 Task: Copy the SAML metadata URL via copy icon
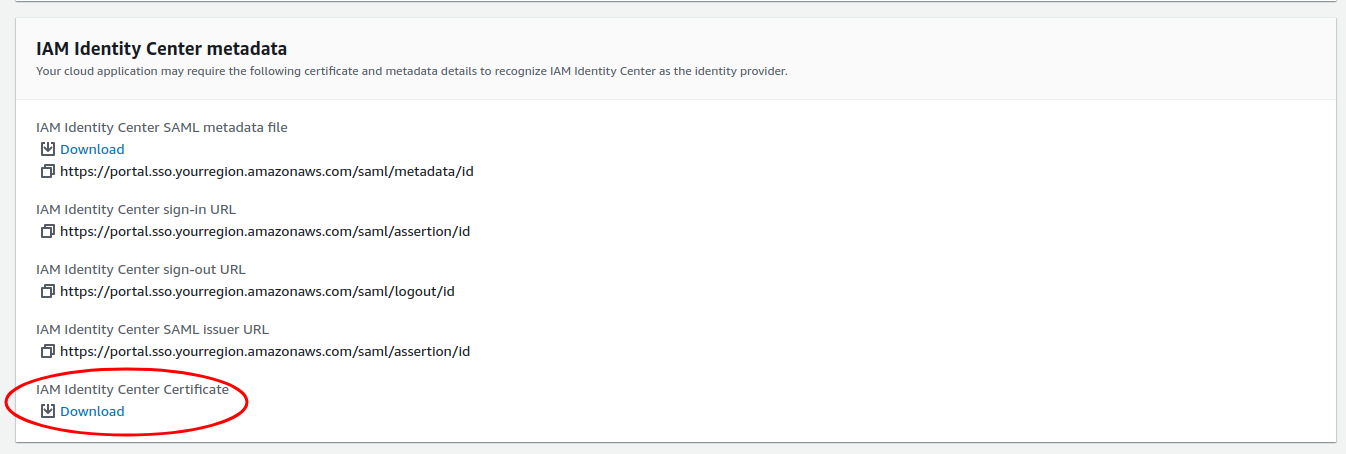click(47, 171)
